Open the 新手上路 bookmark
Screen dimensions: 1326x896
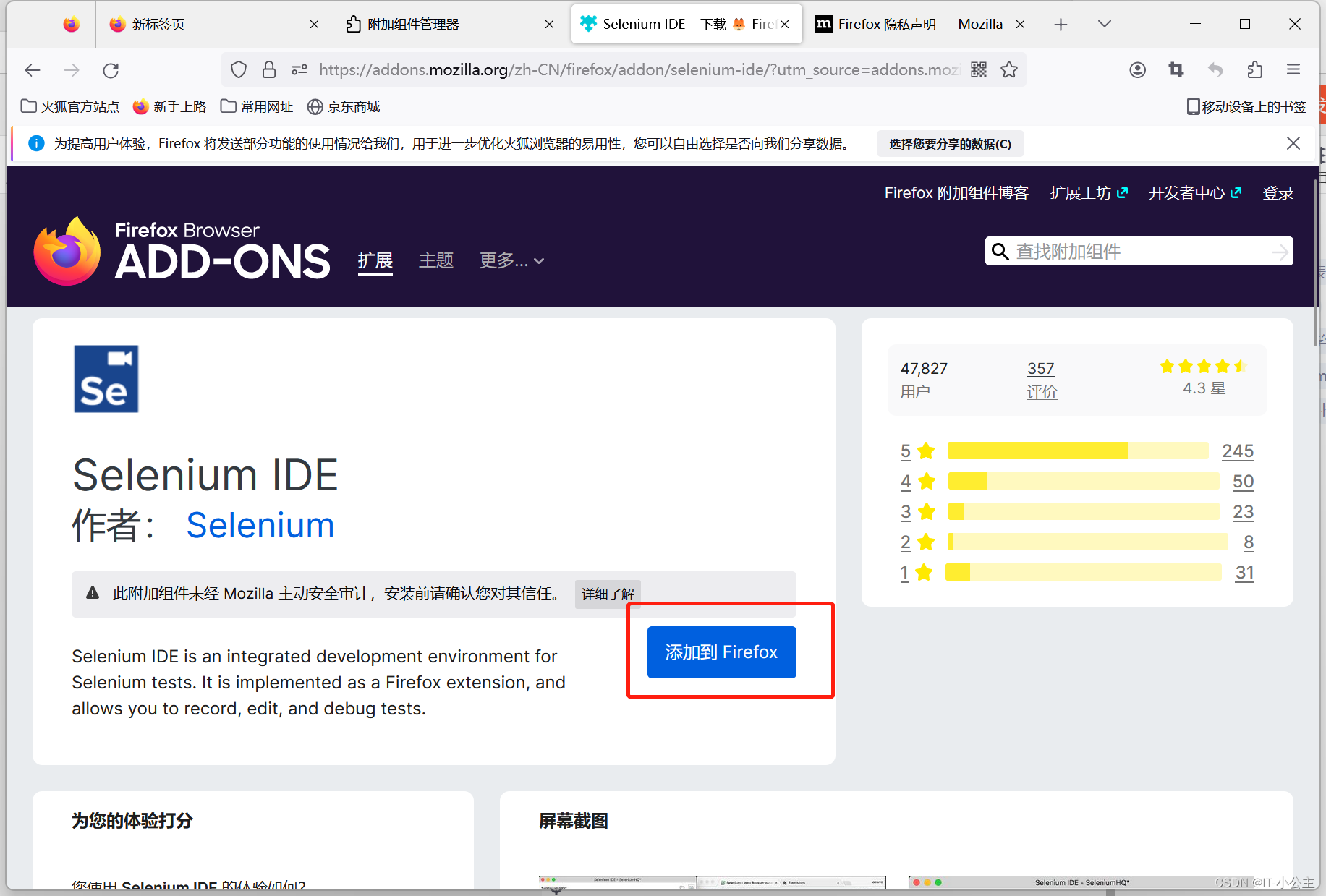(x=170, y=106)
